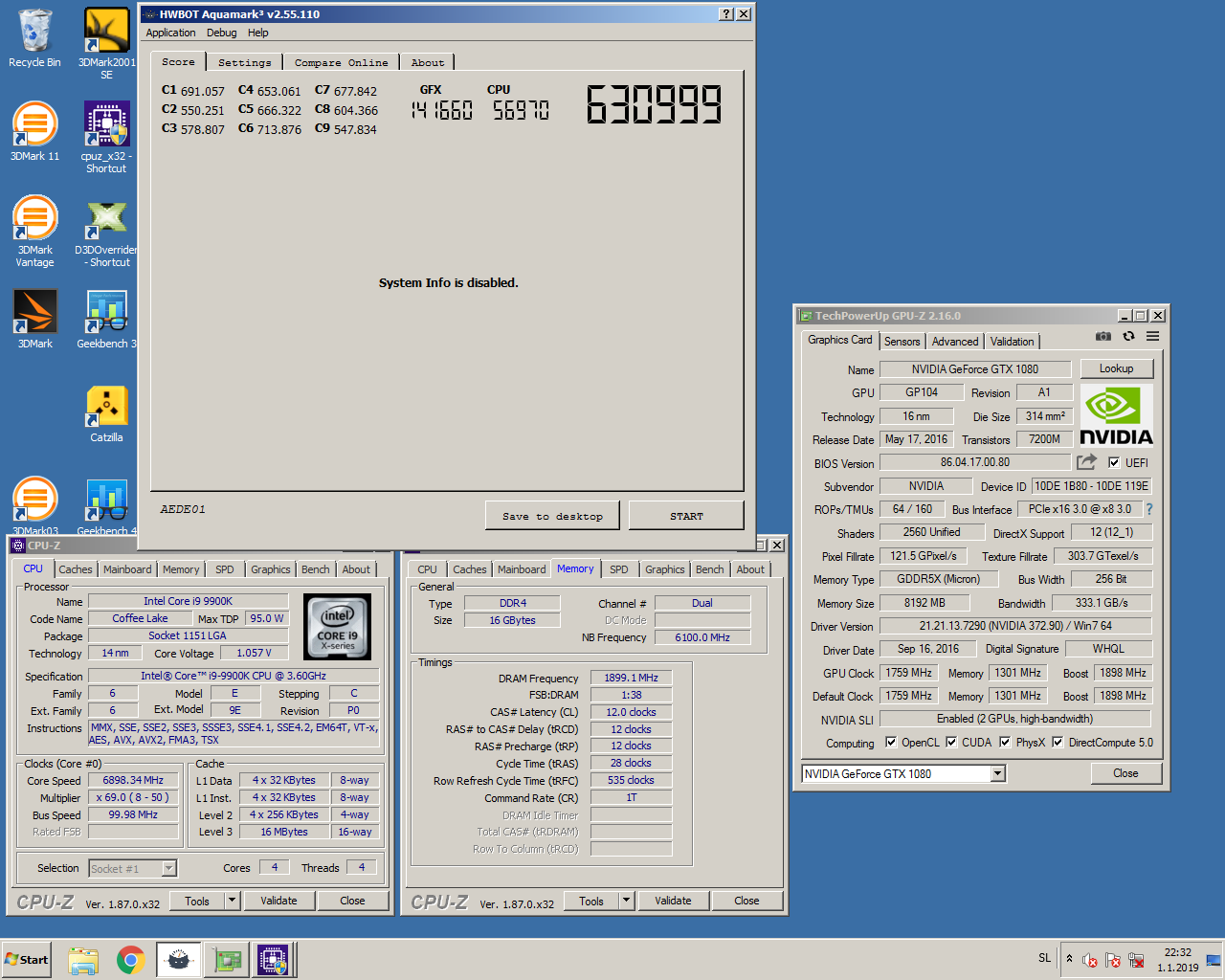Viewport: 1225px width, 980px height.
Task: Open Bench tab in the Memory CPU-Z window
Action: tap(709, 569)
